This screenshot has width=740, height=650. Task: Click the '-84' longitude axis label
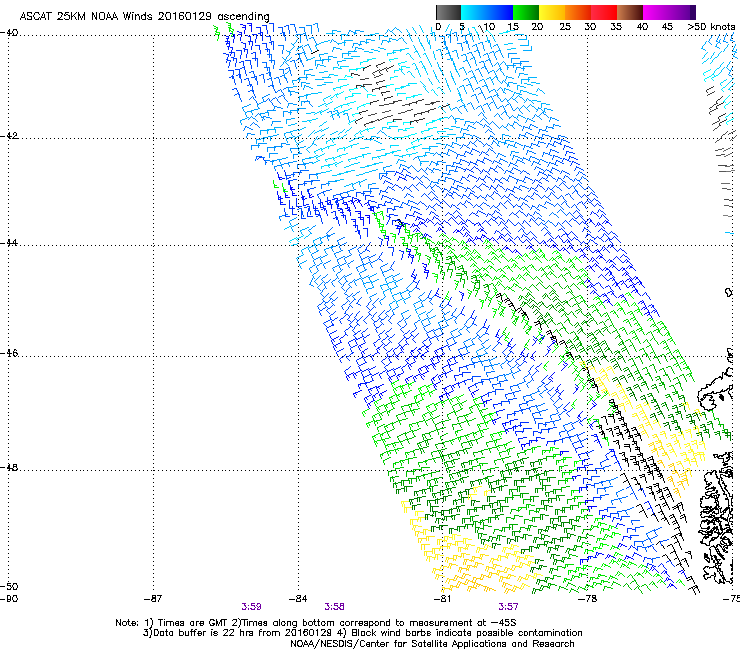(298, 599)
